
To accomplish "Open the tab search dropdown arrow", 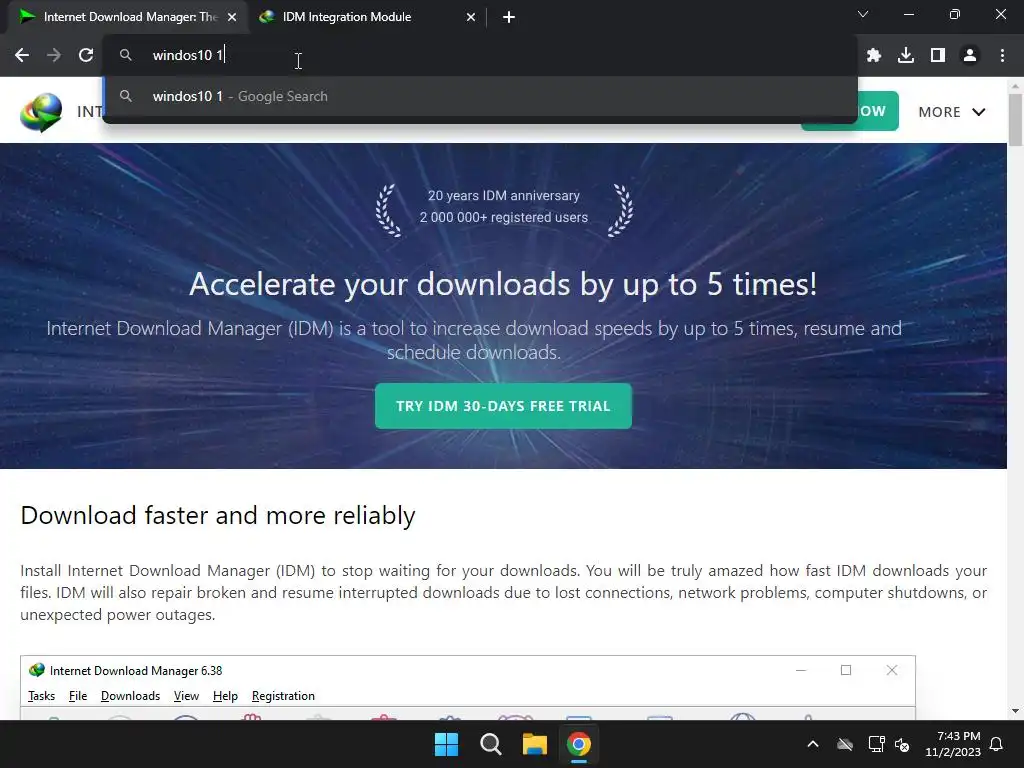I will pos(863,14).
